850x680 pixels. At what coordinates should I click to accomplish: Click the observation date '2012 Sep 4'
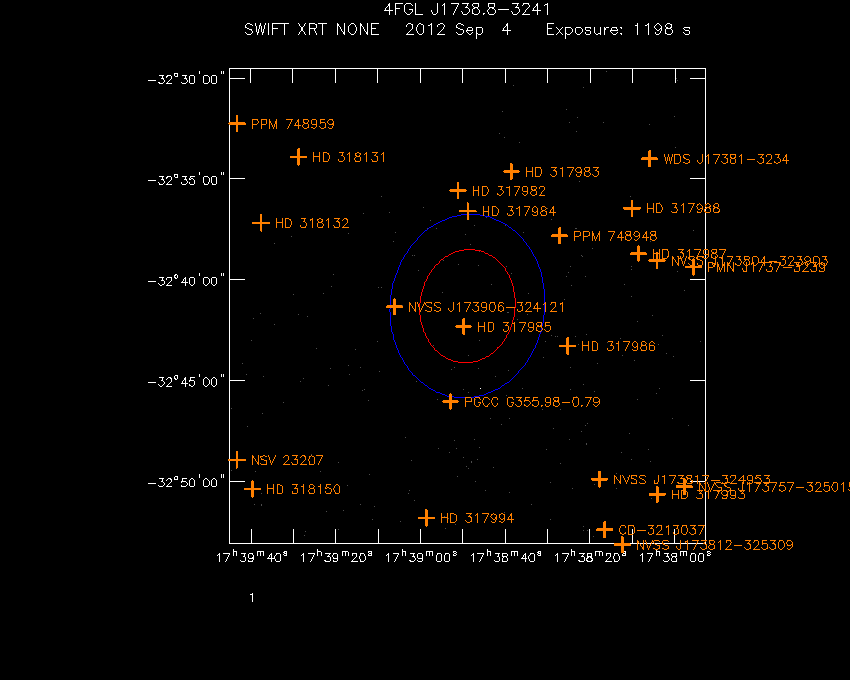click(x=458, y=30)
